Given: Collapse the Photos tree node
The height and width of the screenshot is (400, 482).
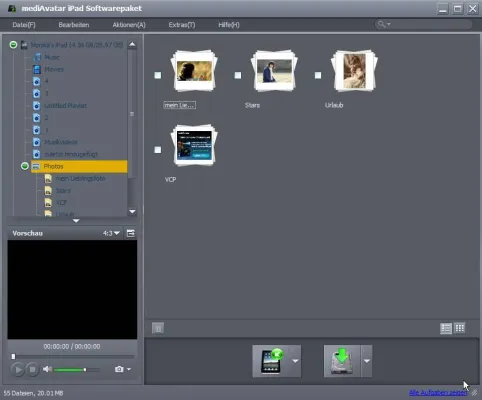Looking at the screenshot, I should point(25,166).
